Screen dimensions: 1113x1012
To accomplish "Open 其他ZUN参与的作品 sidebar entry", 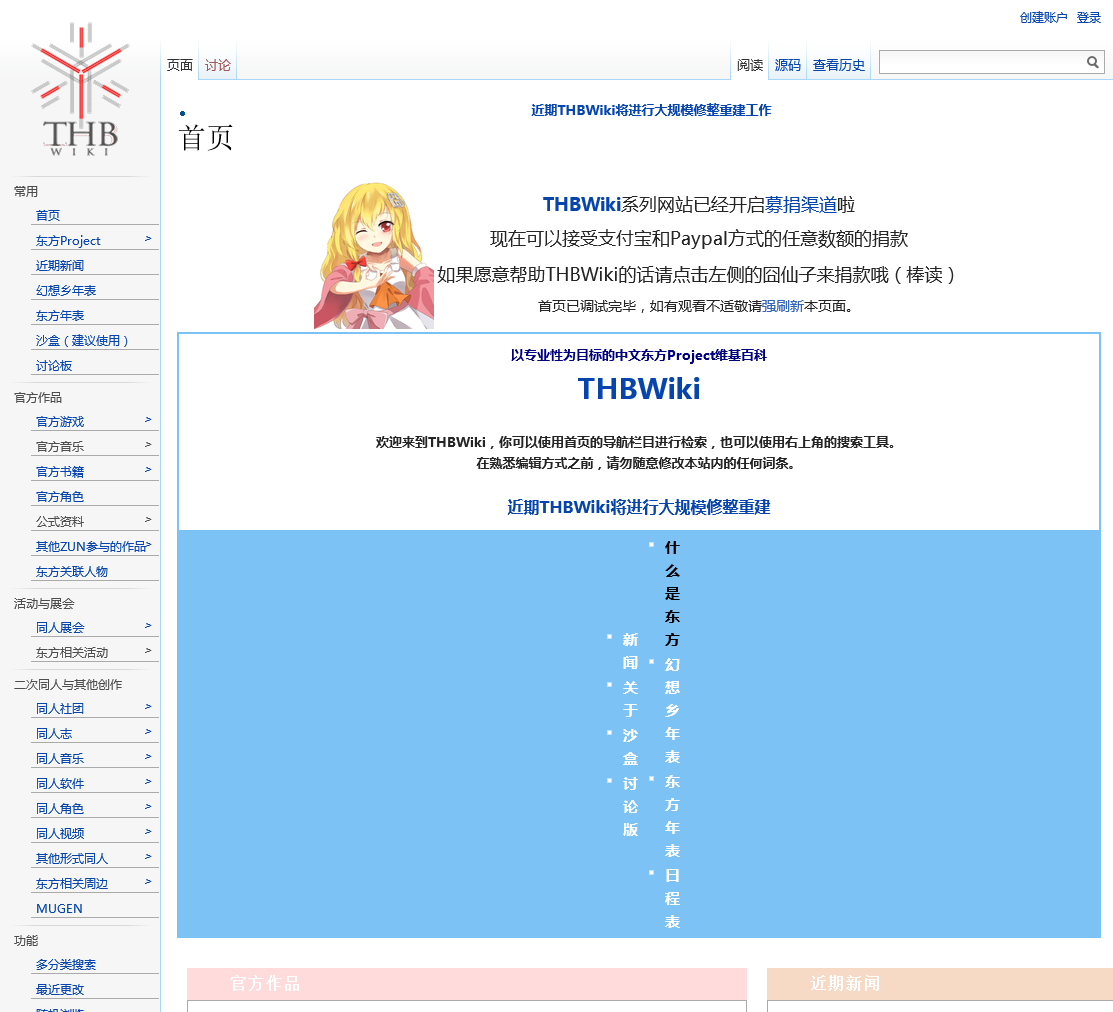I will click(91, 546).
